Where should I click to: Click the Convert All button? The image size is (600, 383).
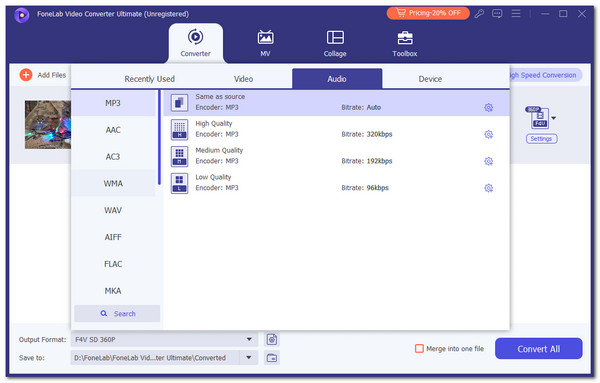(538, 349)
